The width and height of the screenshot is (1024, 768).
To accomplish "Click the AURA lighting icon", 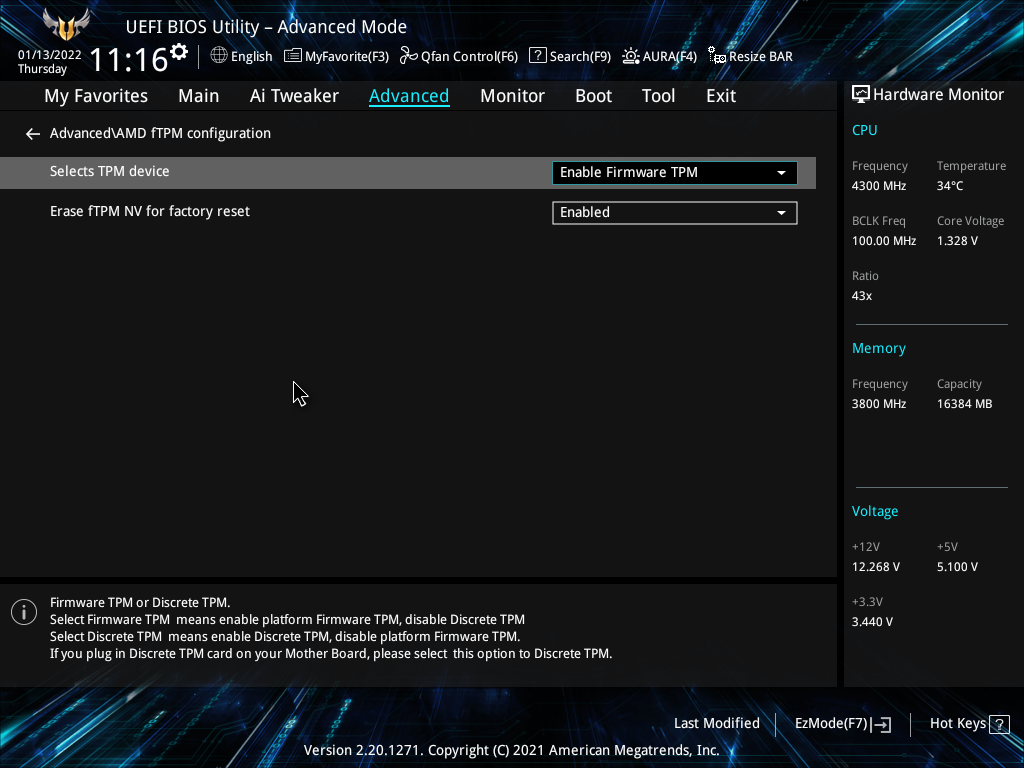I will pyautogui.click(x=631, y=56).
